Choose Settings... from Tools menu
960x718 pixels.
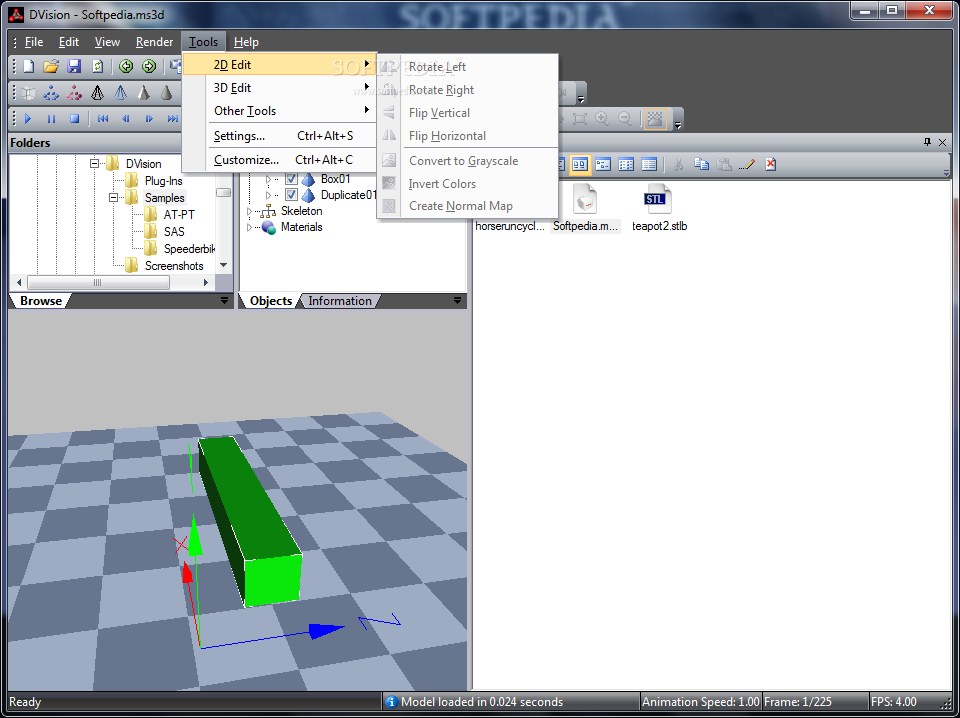[x=279, y=136]
